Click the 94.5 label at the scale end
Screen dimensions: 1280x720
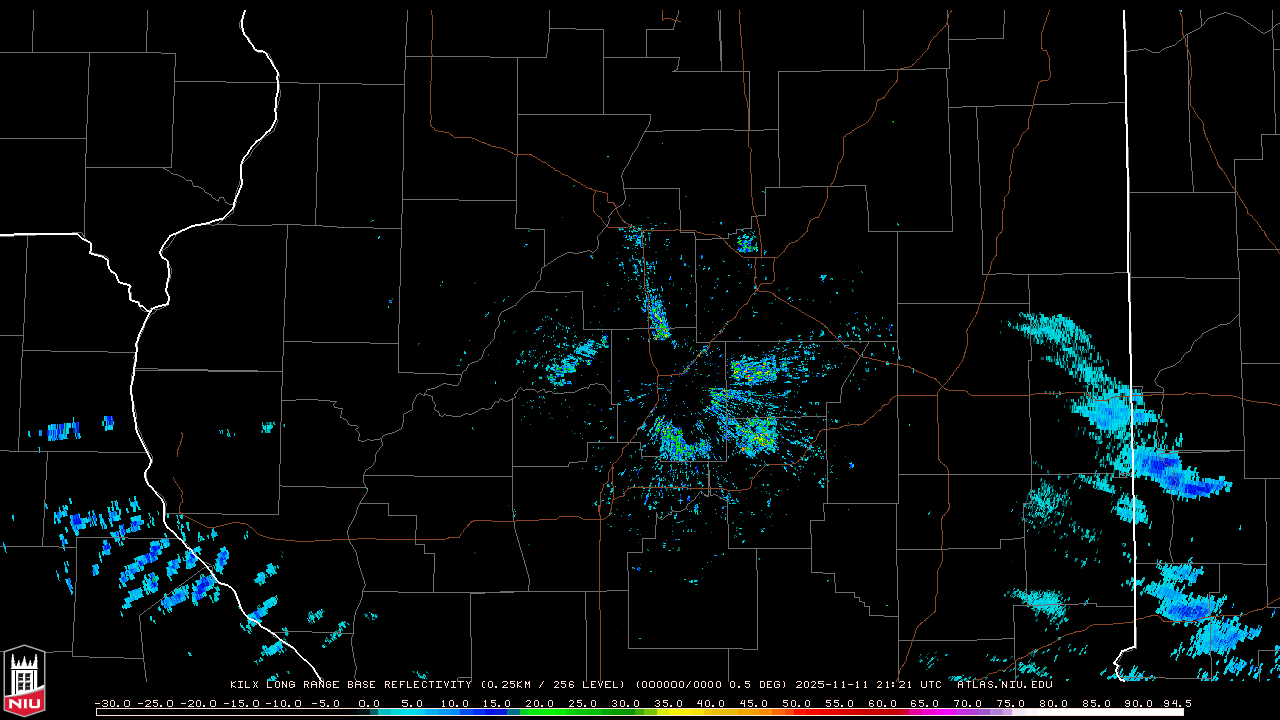pos(1177,704)
